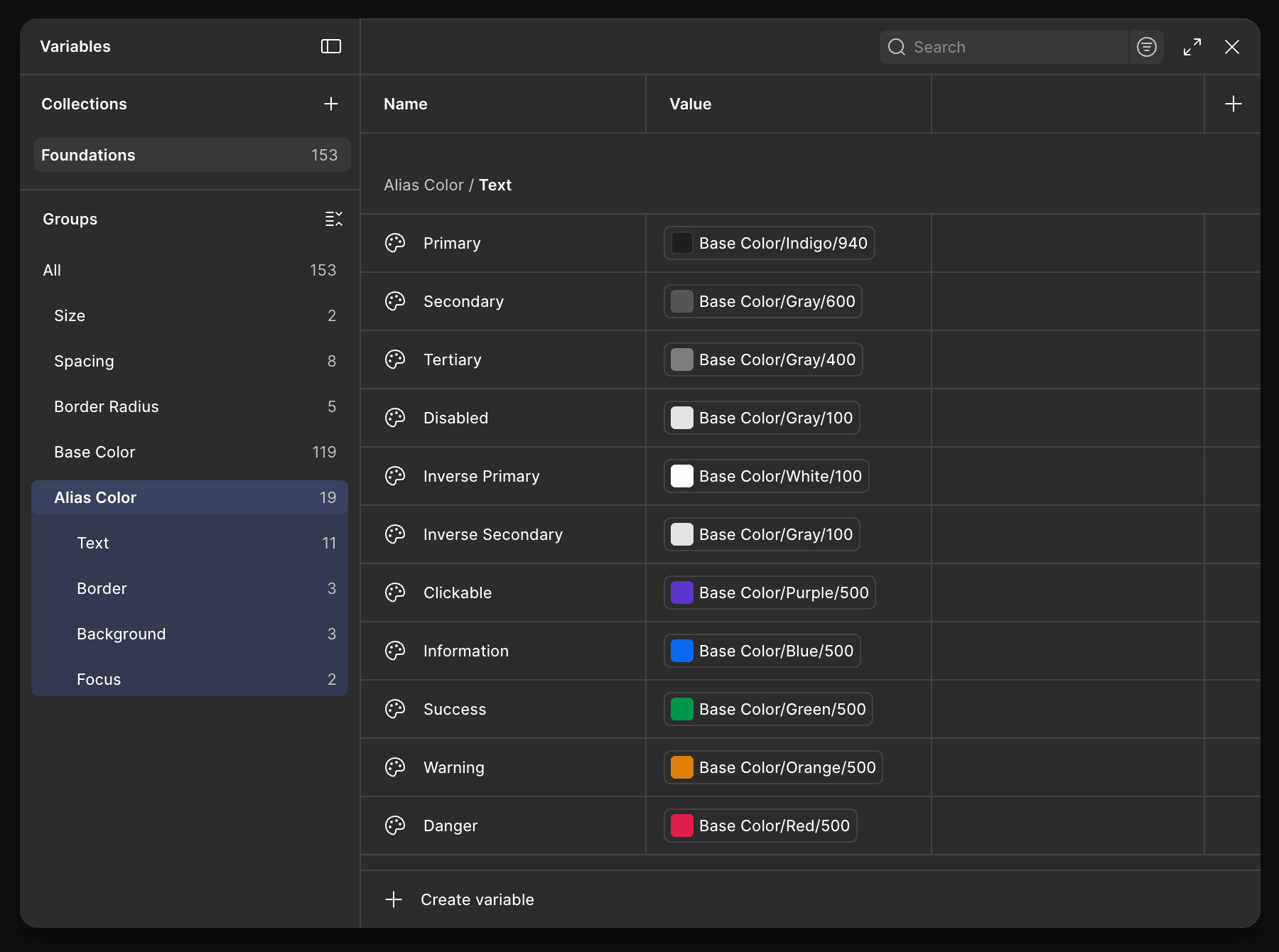Open the Border Radius group
Screen dimensions: 1279x952
(x=190, y=406)
